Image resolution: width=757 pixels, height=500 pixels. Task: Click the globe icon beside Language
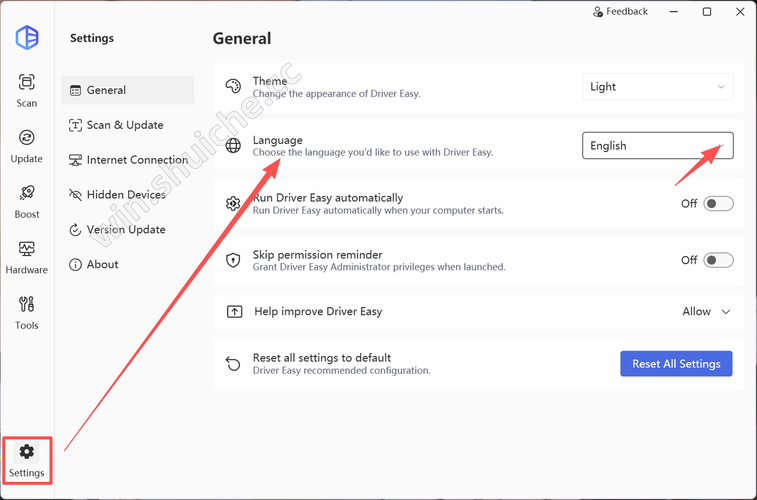point(233,146)
